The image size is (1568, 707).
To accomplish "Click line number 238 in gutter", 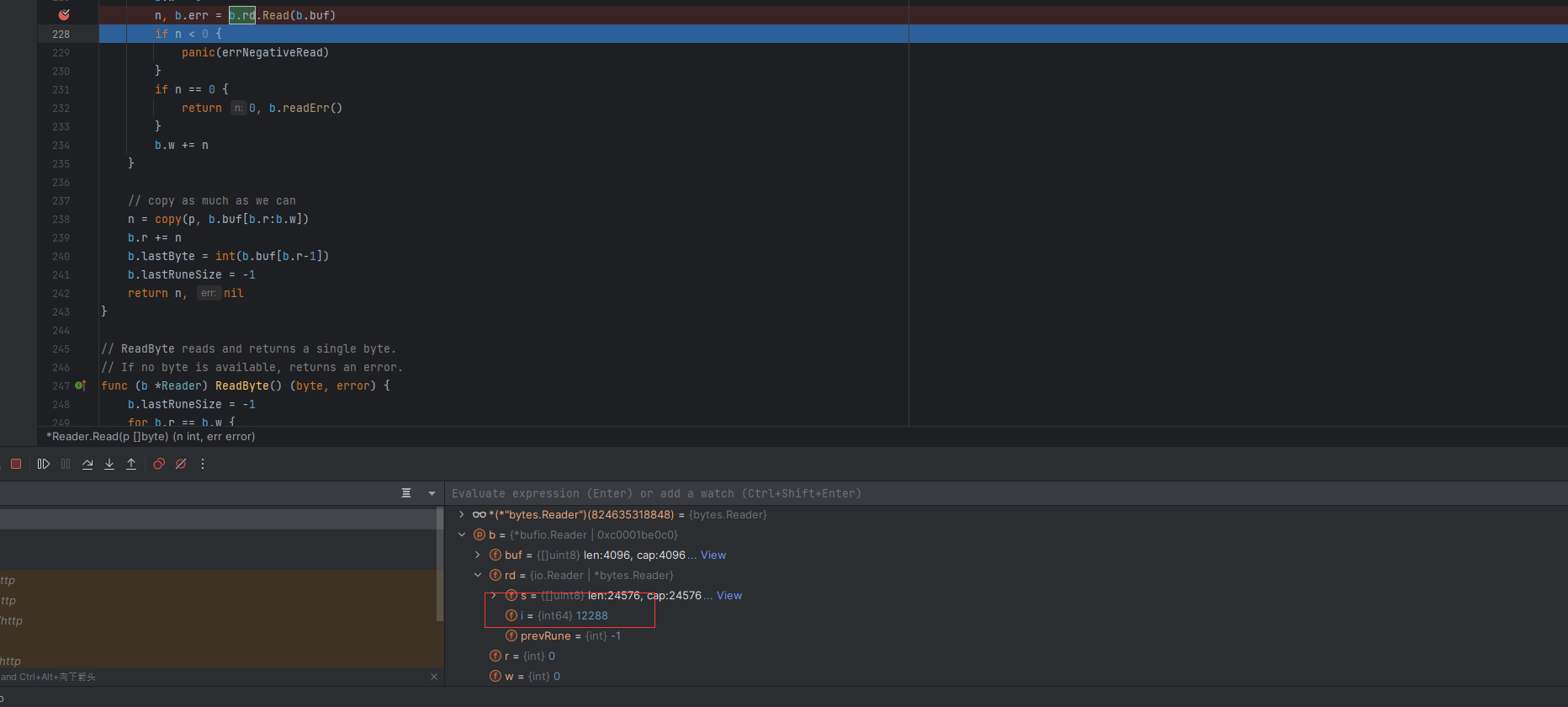I will coord(61,219).
